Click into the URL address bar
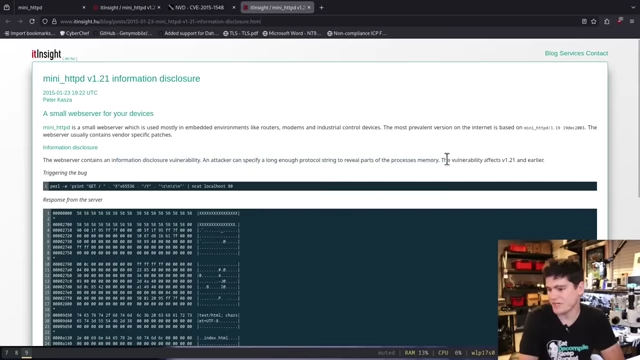640x360 pixels. [318, 21]
